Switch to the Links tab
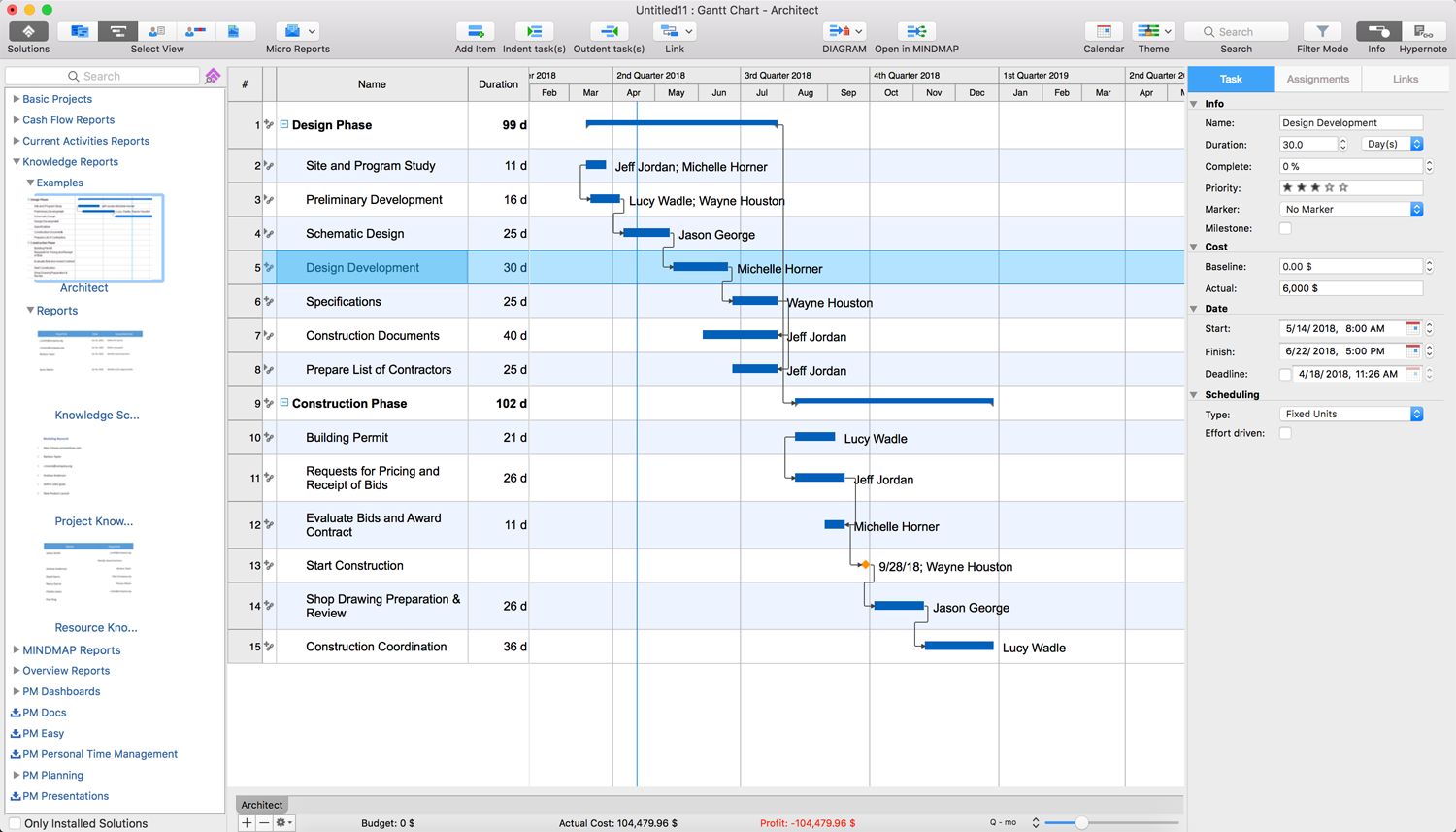1456x832 pixels. [1405, 80]
